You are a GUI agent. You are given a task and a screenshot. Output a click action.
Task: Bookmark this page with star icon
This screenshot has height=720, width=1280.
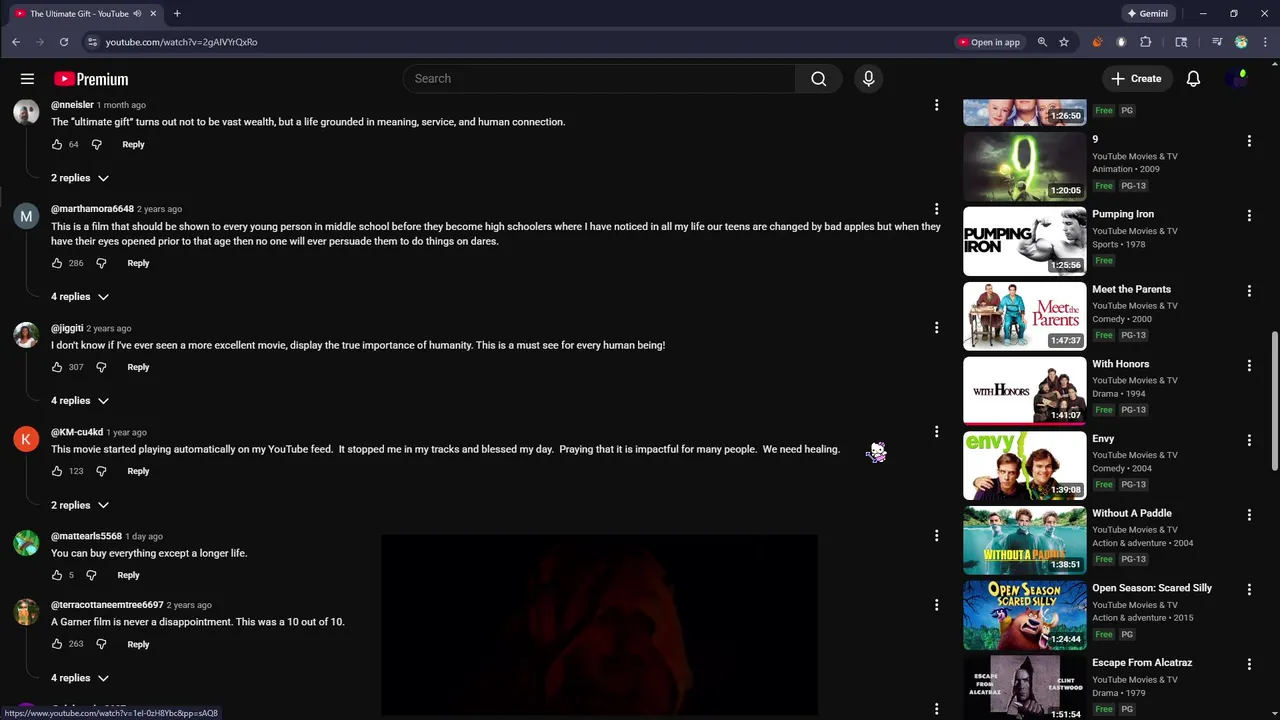pyautogui.click(x=1064, y=42)
